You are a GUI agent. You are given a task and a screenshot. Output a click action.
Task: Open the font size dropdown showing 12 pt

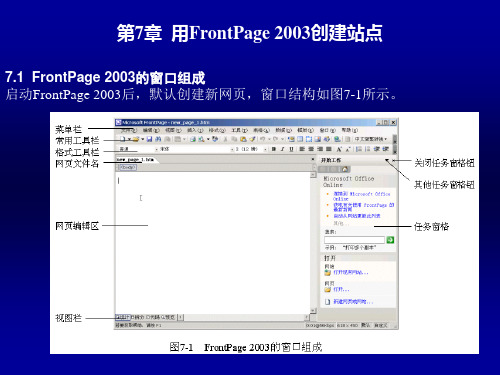coord(250,149)
